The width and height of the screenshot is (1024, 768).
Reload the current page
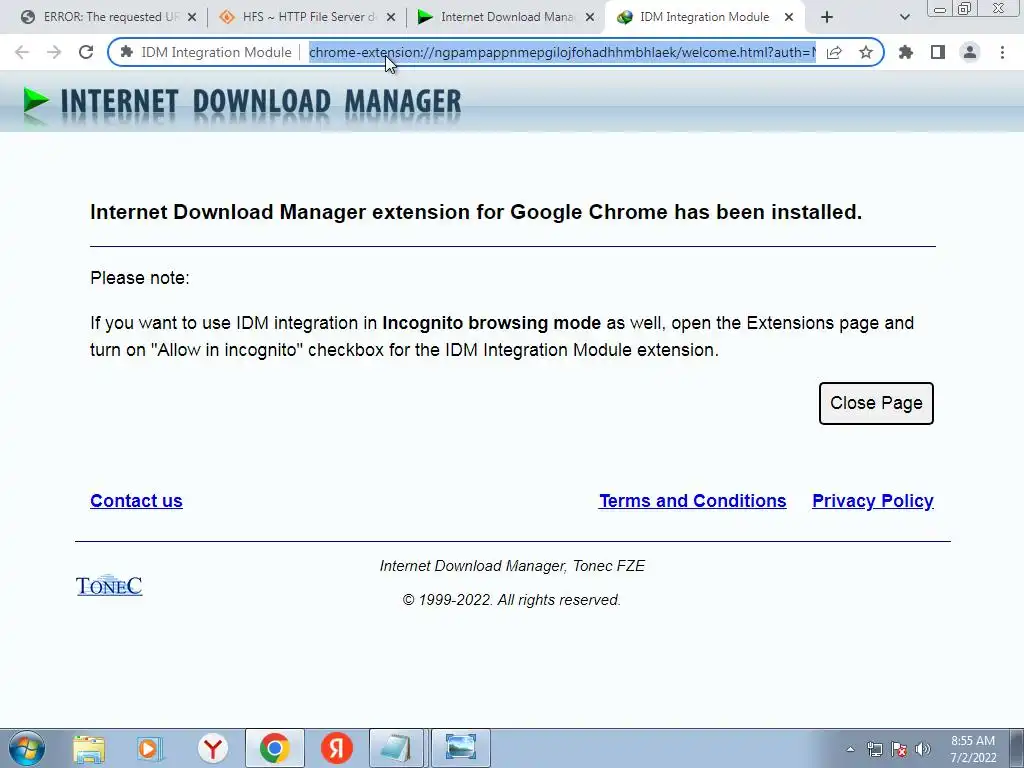[86, 52]
